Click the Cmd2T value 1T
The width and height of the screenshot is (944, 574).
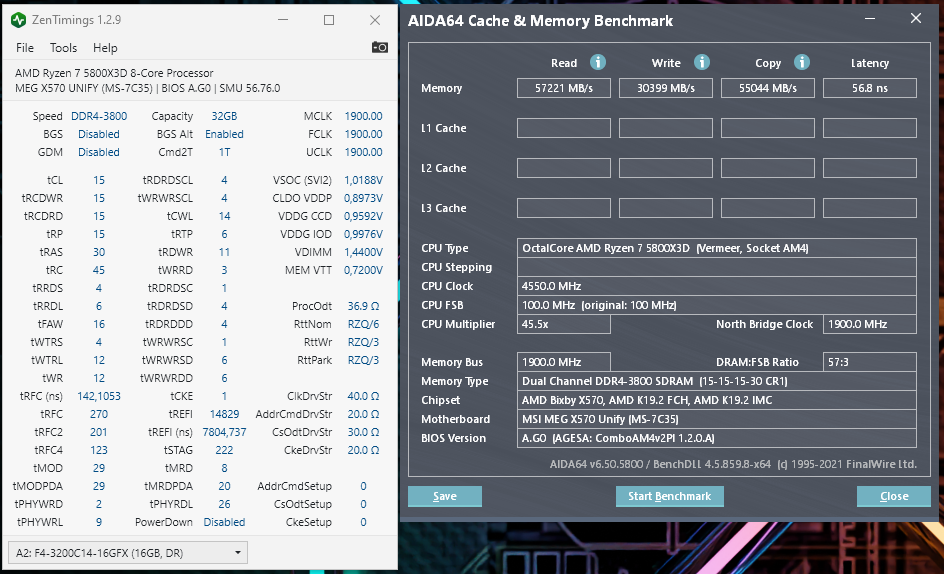tap(224, 152)
